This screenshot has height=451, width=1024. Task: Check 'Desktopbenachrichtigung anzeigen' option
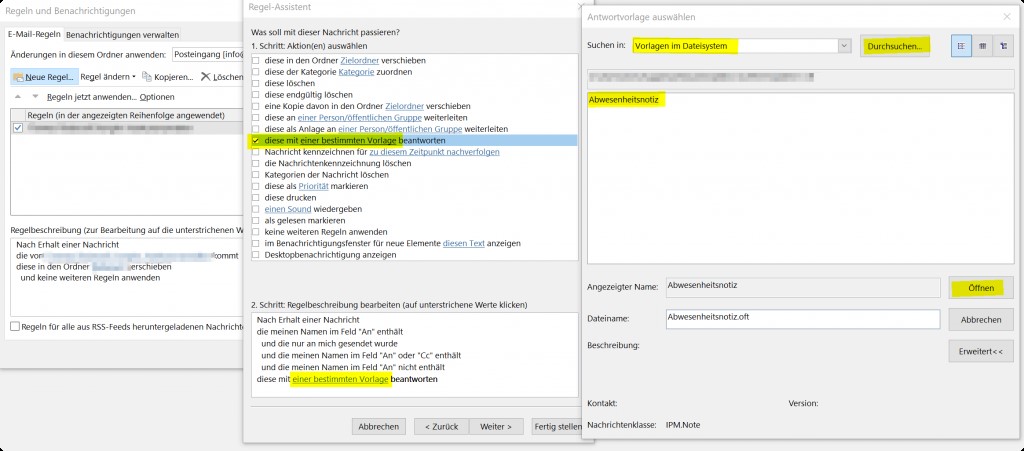(x=257, y=255)
